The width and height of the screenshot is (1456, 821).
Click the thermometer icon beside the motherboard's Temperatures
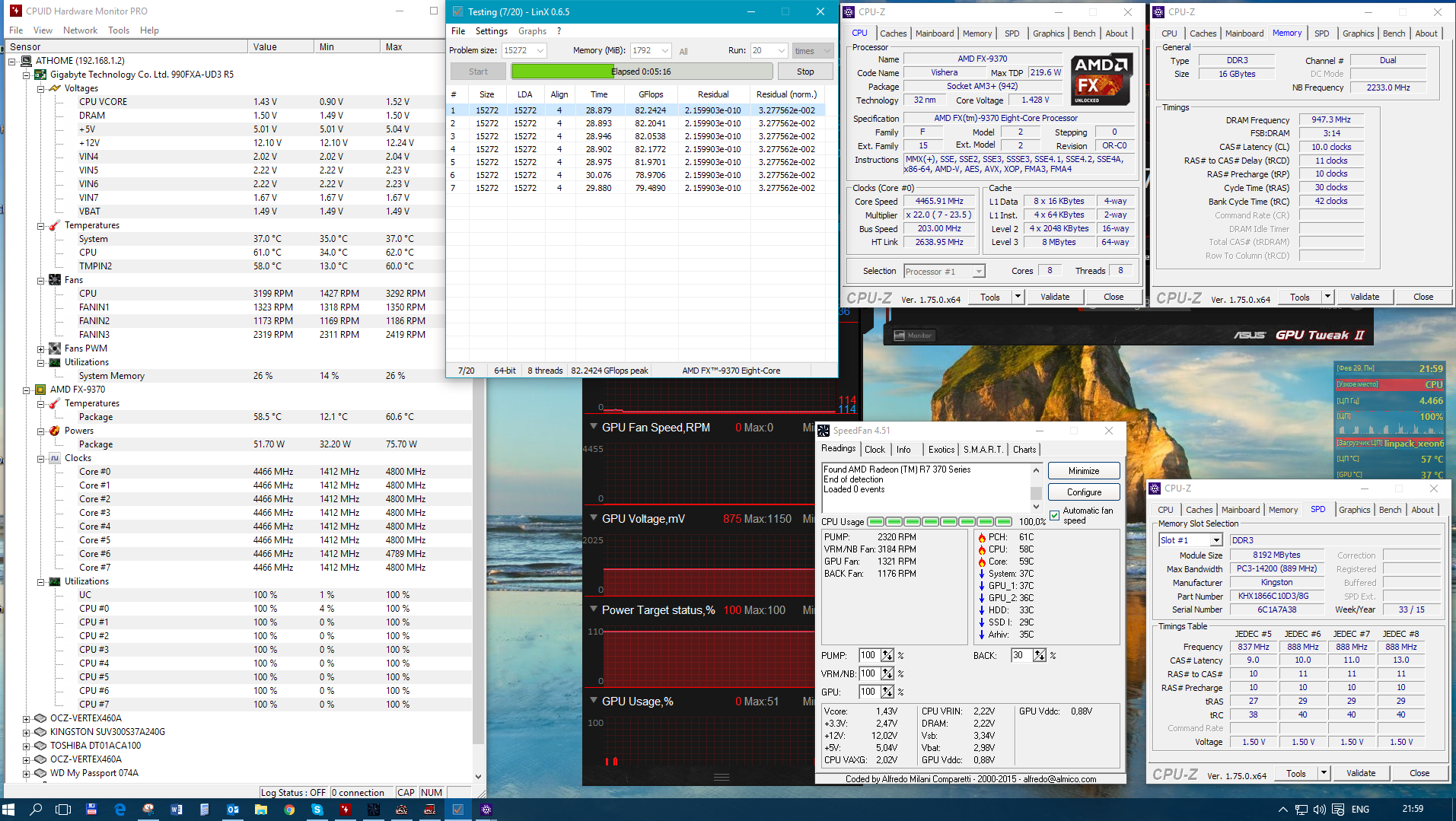pos(55,225)
